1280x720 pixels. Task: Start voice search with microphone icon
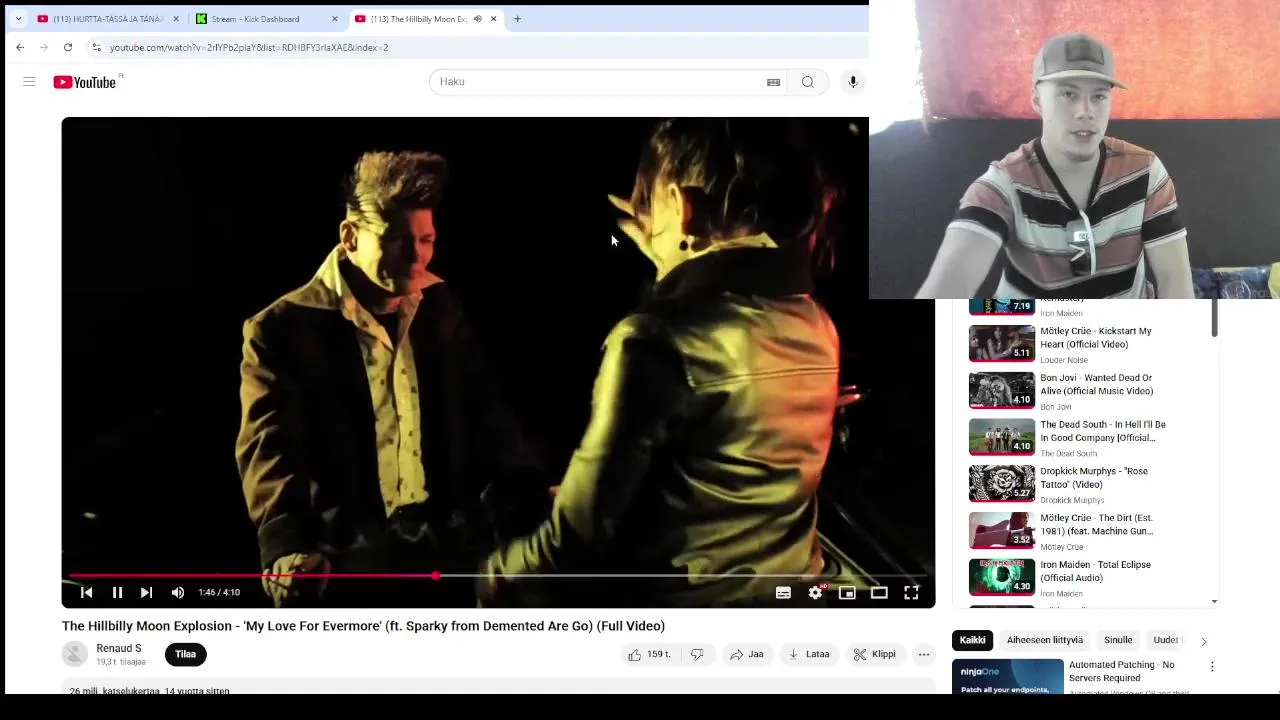coord(853,82)
